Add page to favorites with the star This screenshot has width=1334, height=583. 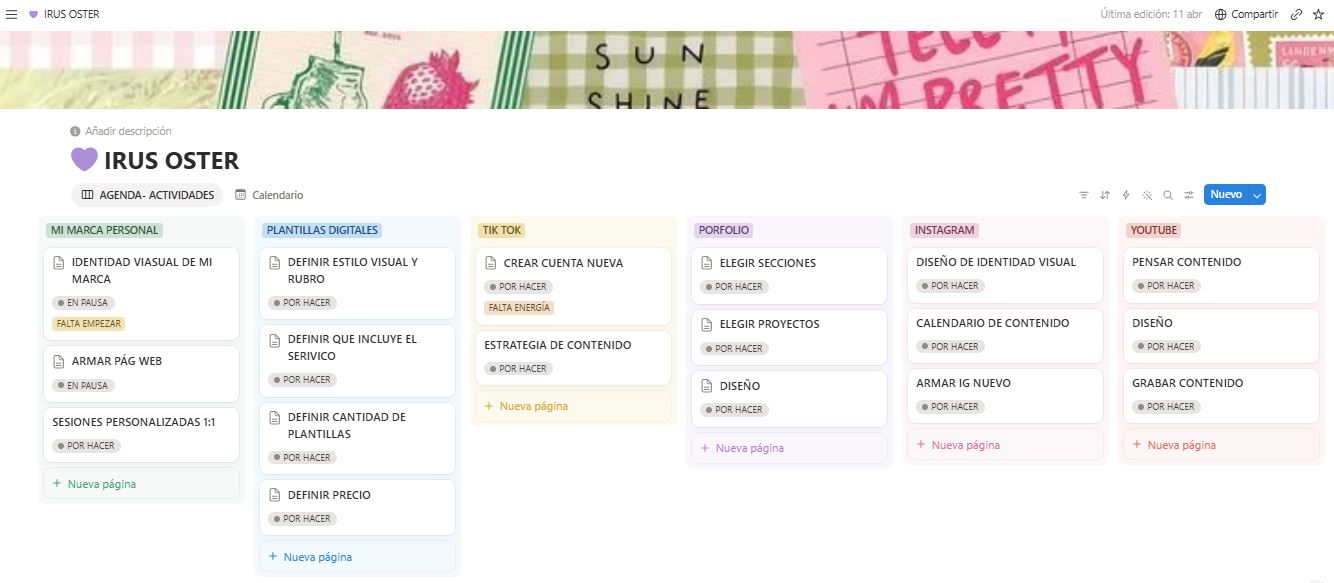(1318, 15)
